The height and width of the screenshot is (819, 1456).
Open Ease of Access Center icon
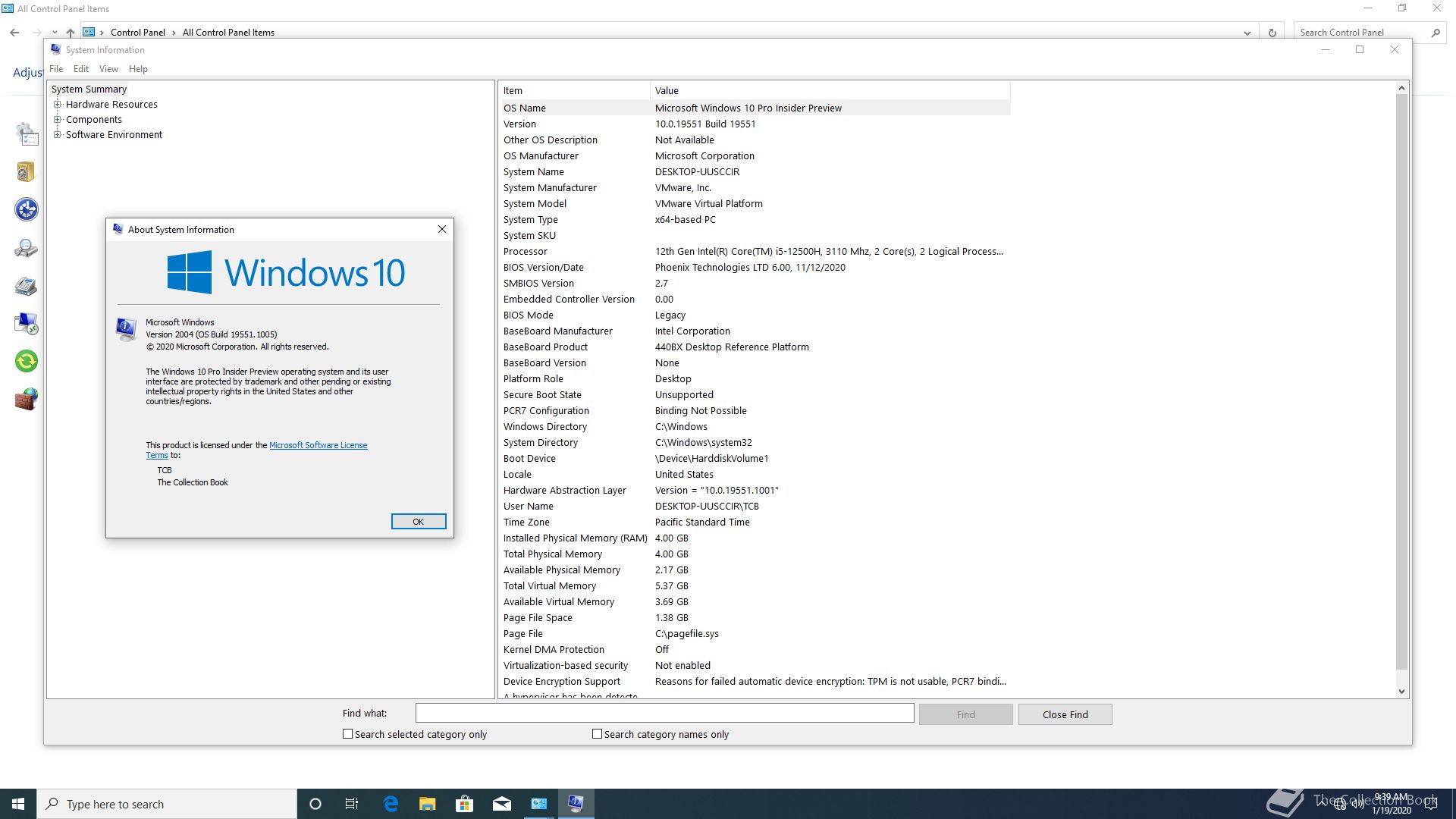[x=27, y=209]
